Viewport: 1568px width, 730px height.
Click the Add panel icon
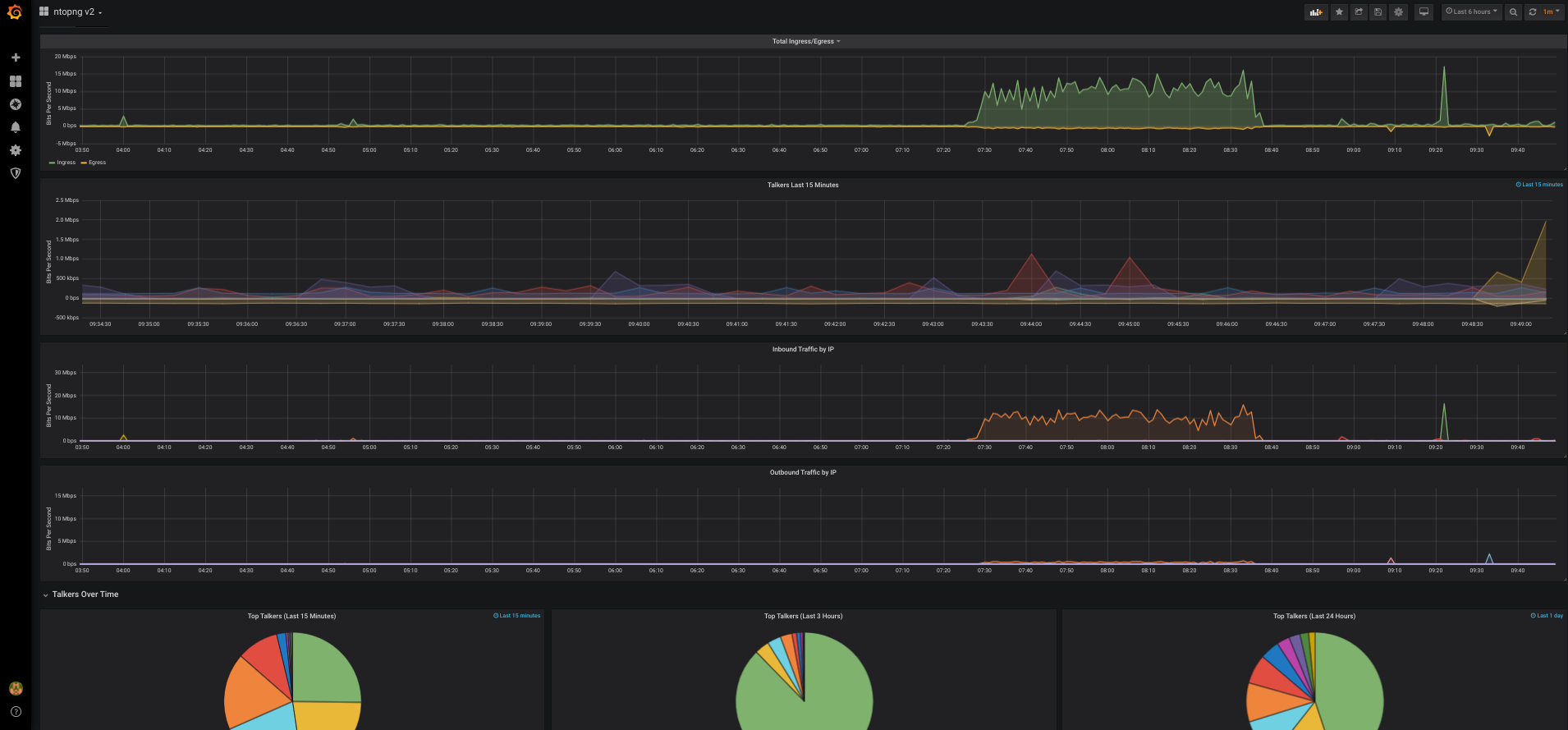(1316, 11)
